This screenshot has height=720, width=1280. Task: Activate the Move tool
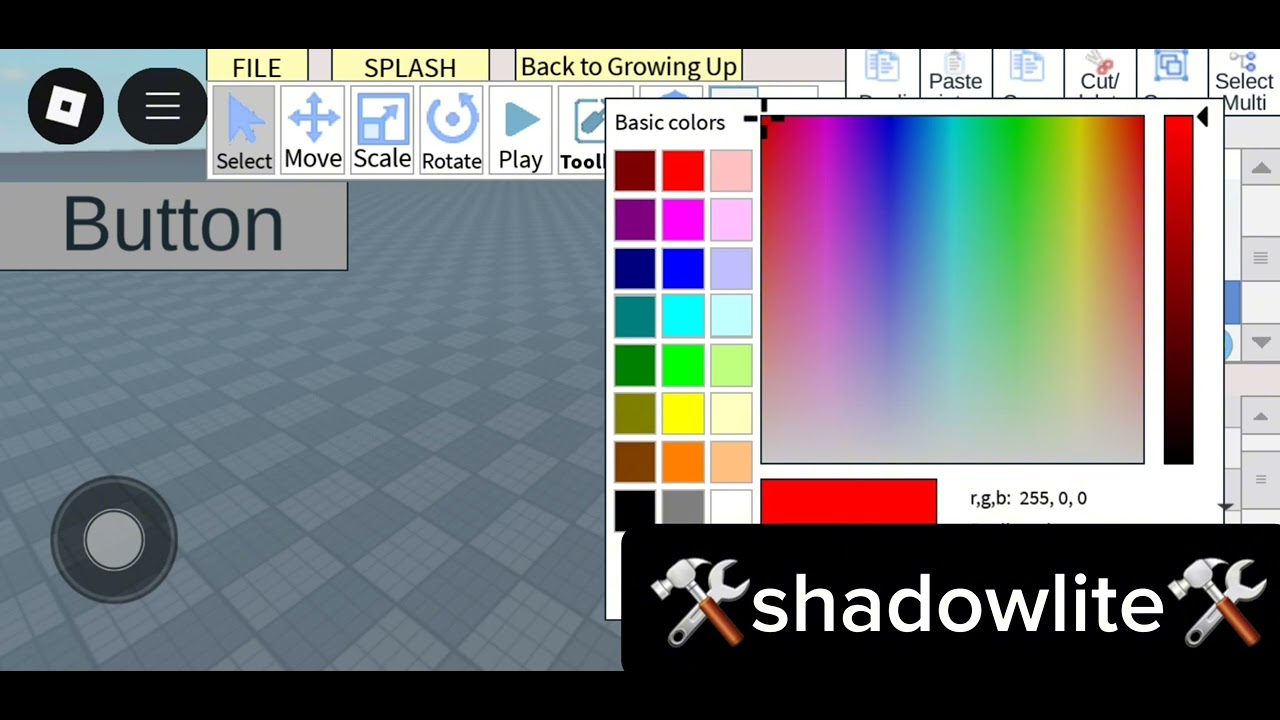click(313, 130)
